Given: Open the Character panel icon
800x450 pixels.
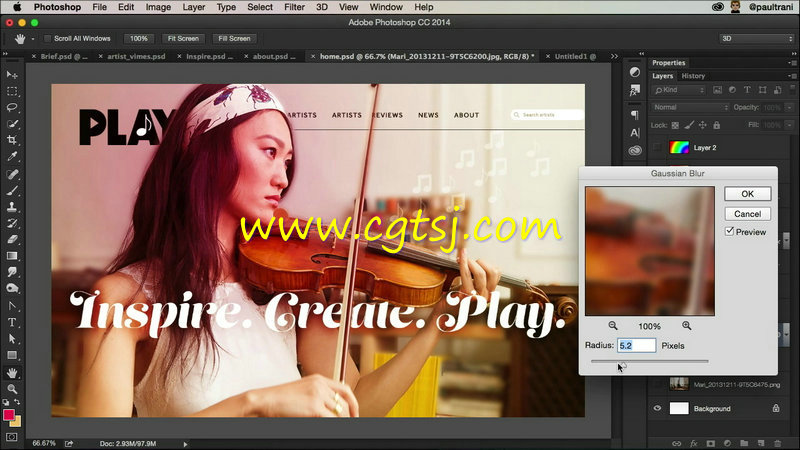Looking at the screenshot, I should coord(635,133).
